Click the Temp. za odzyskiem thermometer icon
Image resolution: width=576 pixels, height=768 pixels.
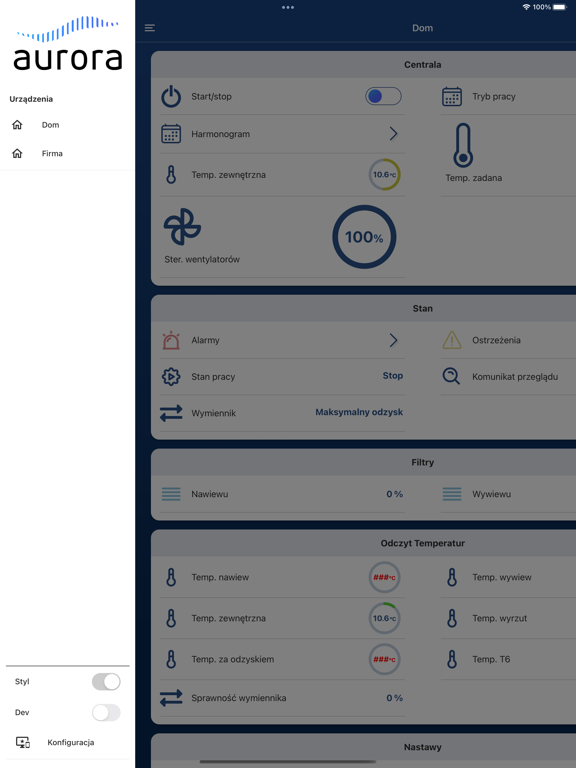[171, 659]
